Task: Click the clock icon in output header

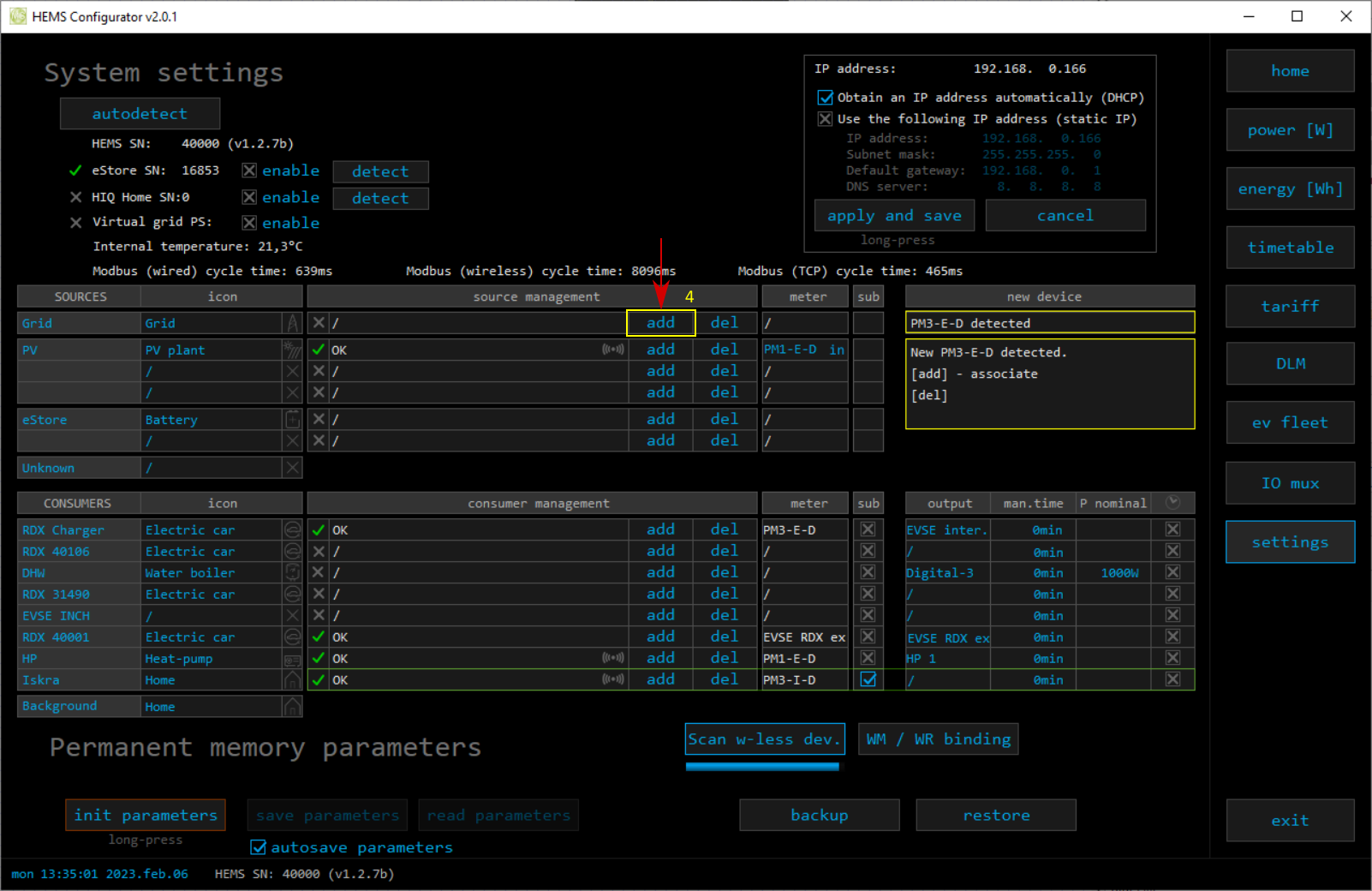Action: point(1173,503)
